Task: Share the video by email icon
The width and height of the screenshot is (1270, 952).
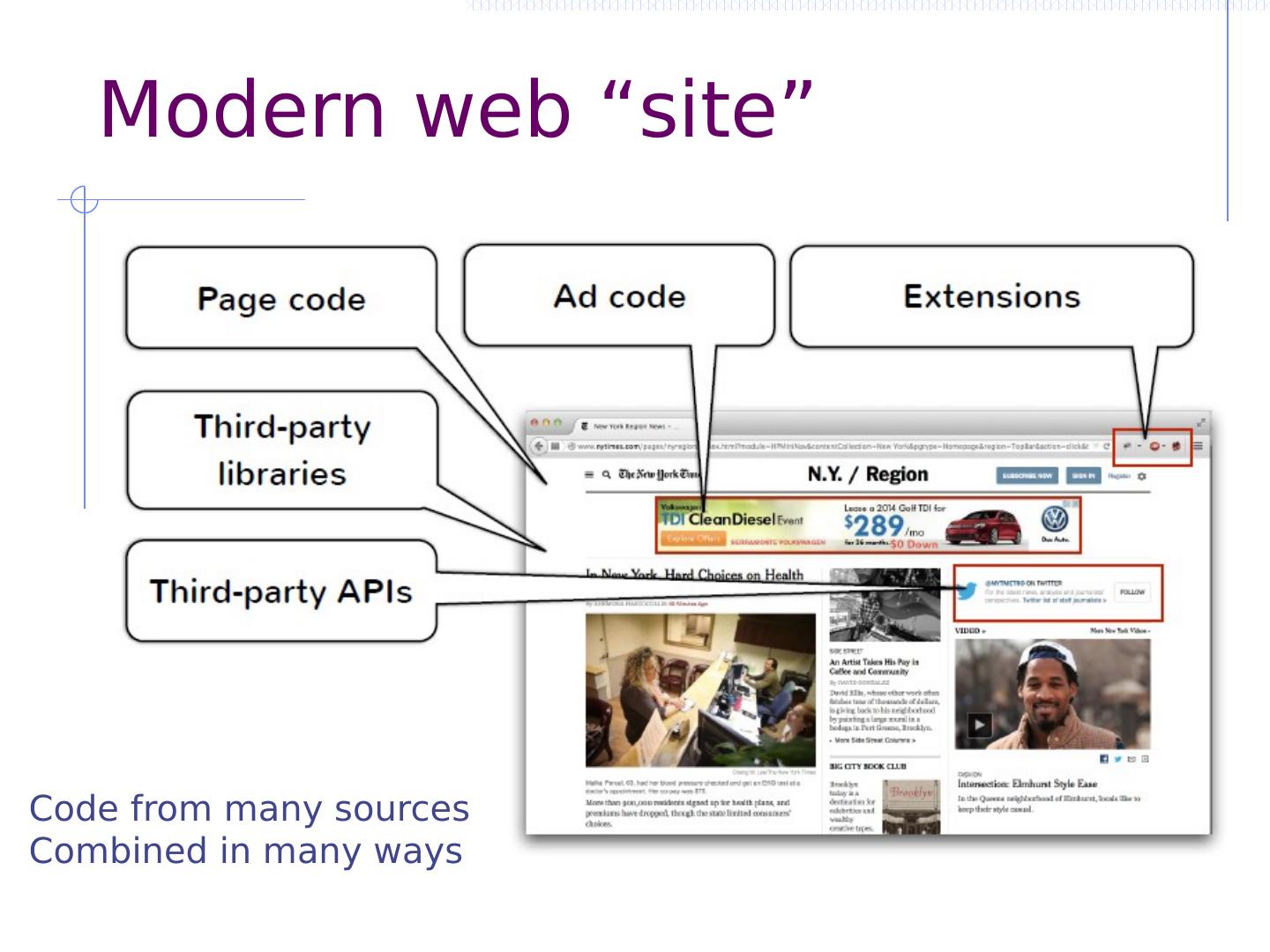Action: tap(1132, 759)
